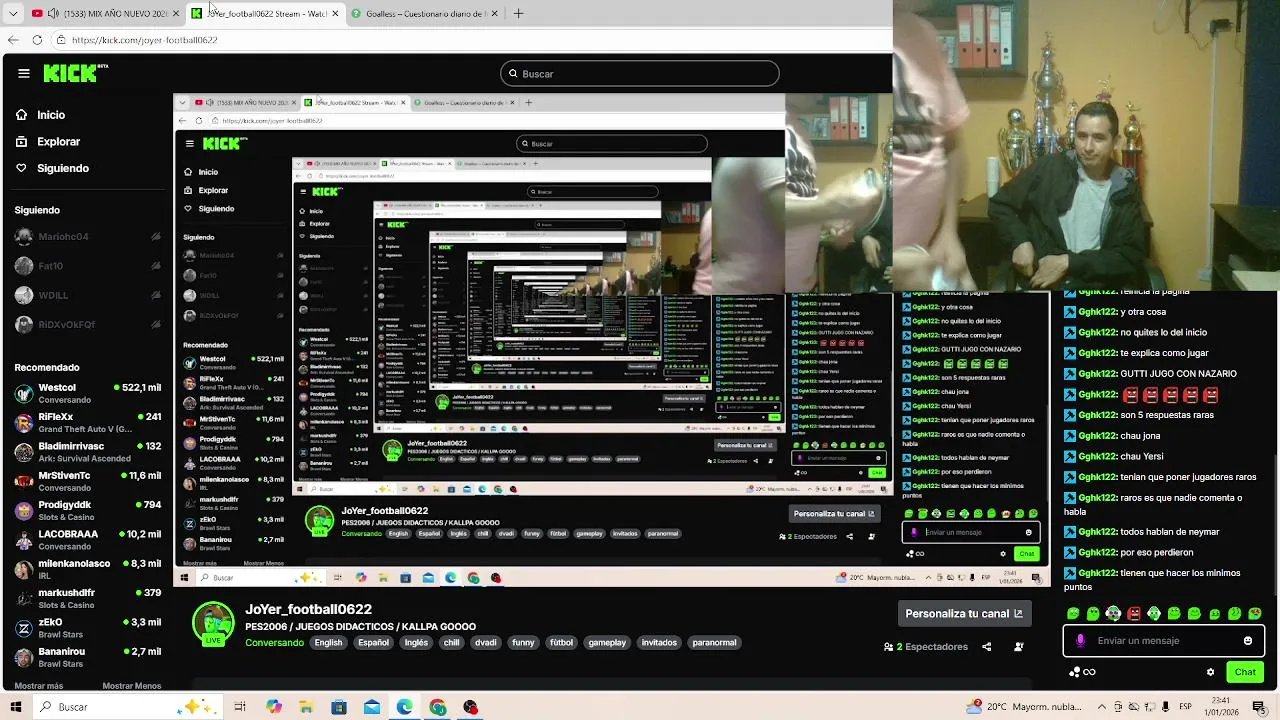Viewport: 1280px width, 720px height.
Task: Open Mail app from the taskbar
Action: (372, 707)
